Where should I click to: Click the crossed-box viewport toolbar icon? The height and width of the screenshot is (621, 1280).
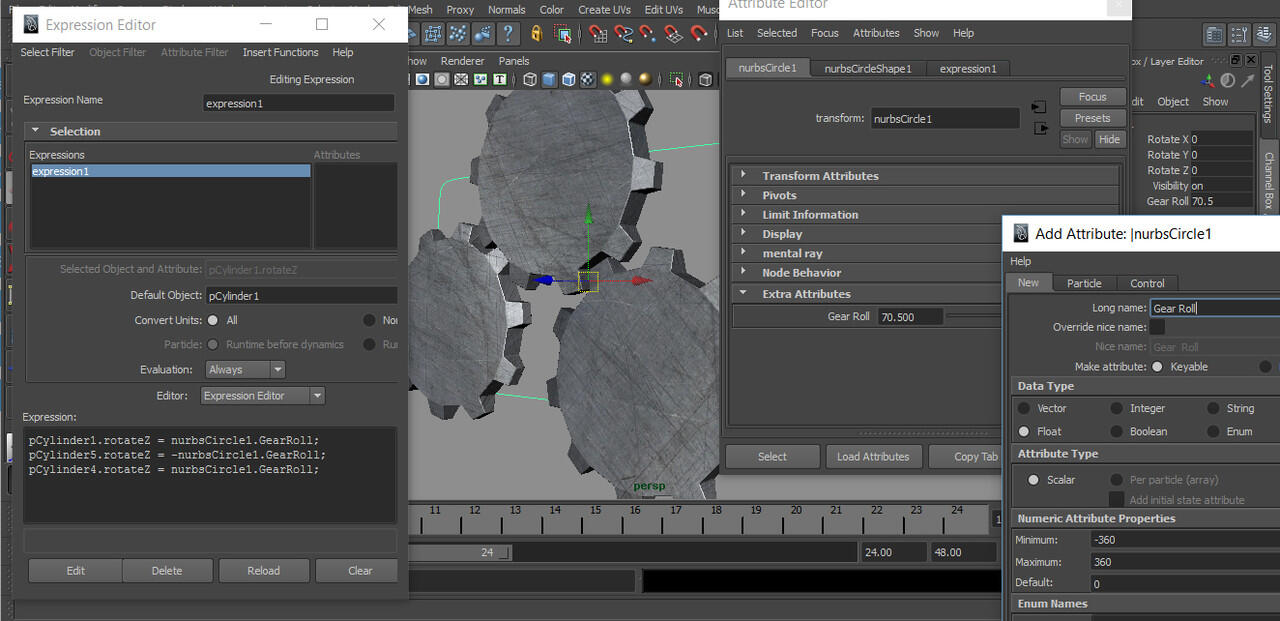(461, 79)
